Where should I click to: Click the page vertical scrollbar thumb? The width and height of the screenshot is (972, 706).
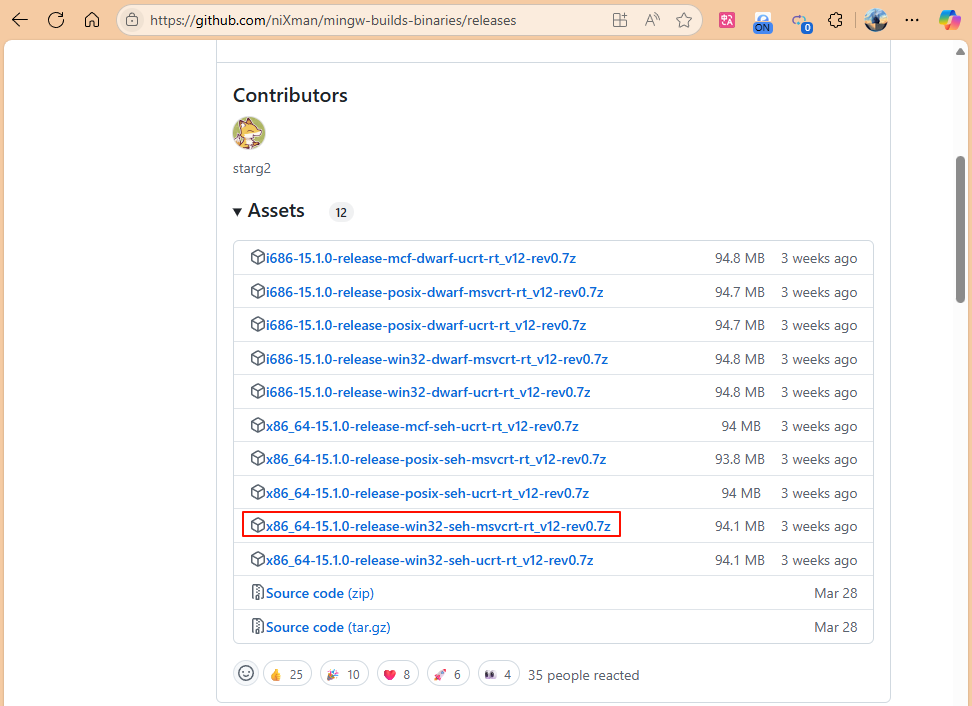(x=960, y=229)
